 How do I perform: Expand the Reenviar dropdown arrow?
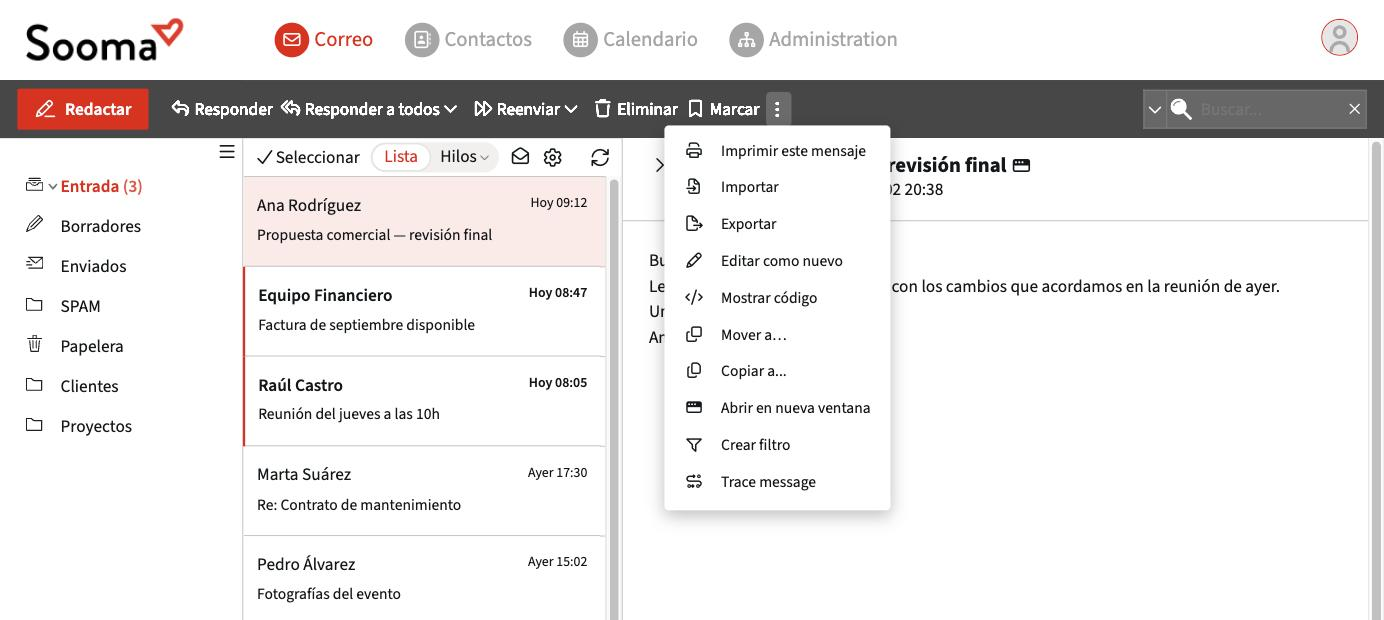(571, 109)
